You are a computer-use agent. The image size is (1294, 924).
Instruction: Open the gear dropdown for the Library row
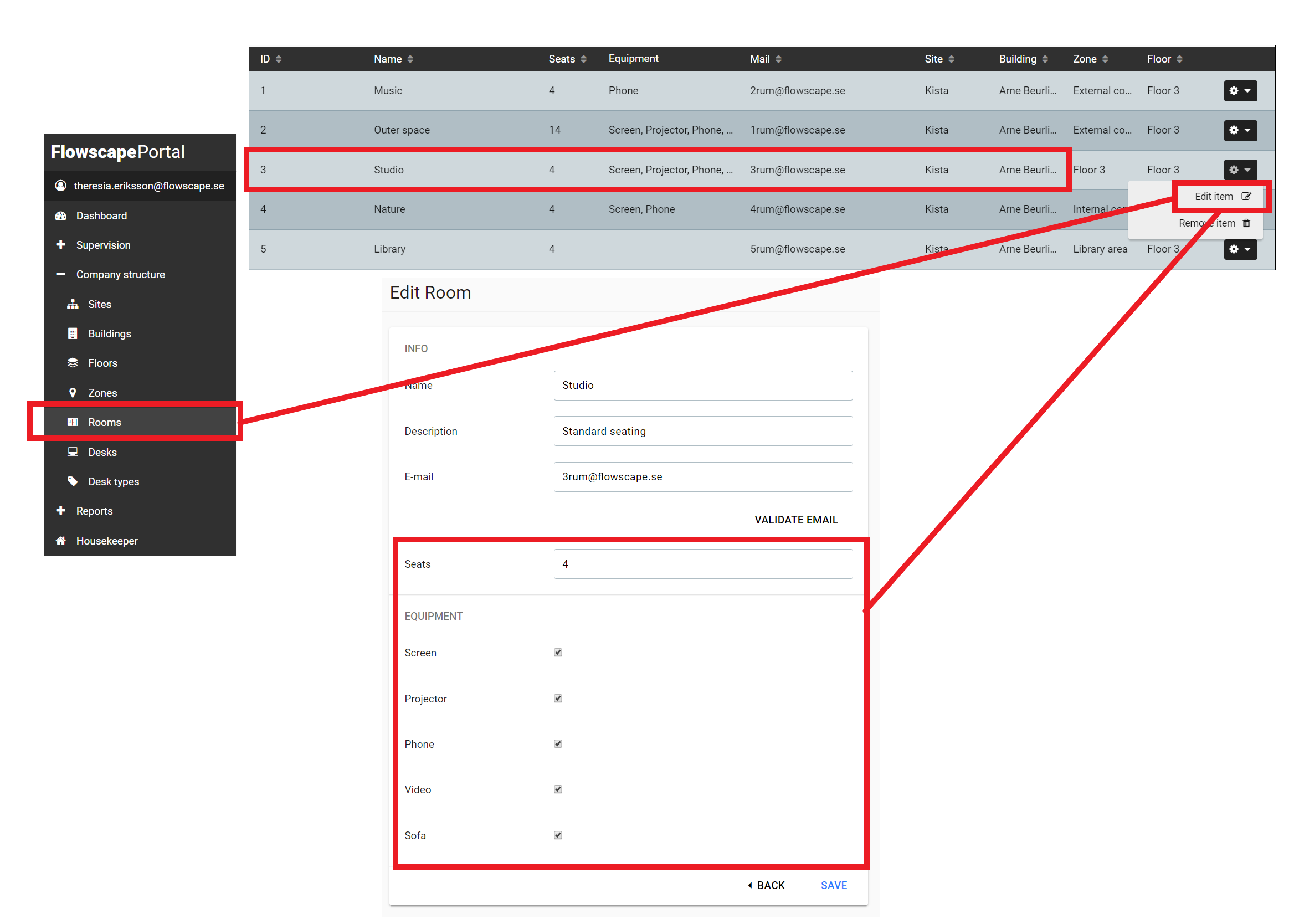click(x=1240, y=249)
